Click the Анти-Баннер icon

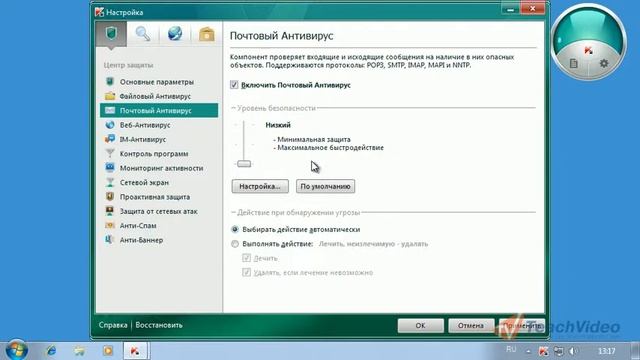[109, 240]
